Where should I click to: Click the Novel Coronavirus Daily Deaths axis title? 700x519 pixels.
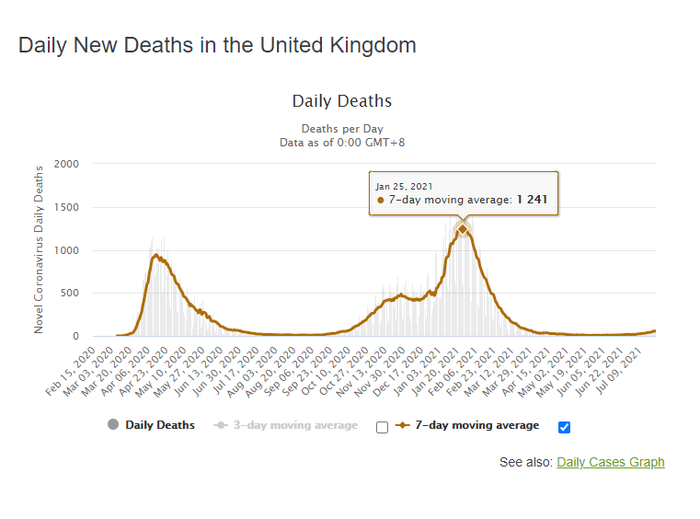tap(39, 250)
